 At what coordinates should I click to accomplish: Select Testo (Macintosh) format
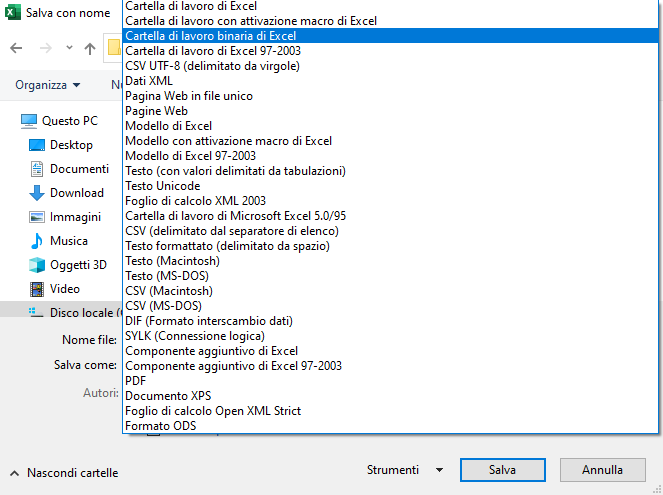click(390, 261)
